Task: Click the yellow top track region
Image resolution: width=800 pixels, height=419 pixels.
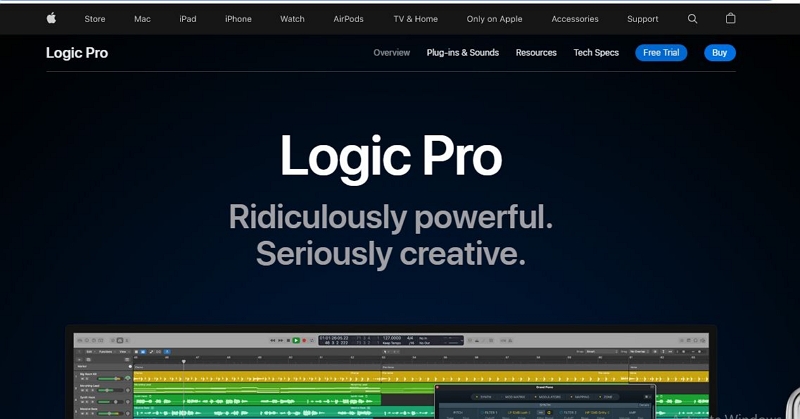Action: 421,378
